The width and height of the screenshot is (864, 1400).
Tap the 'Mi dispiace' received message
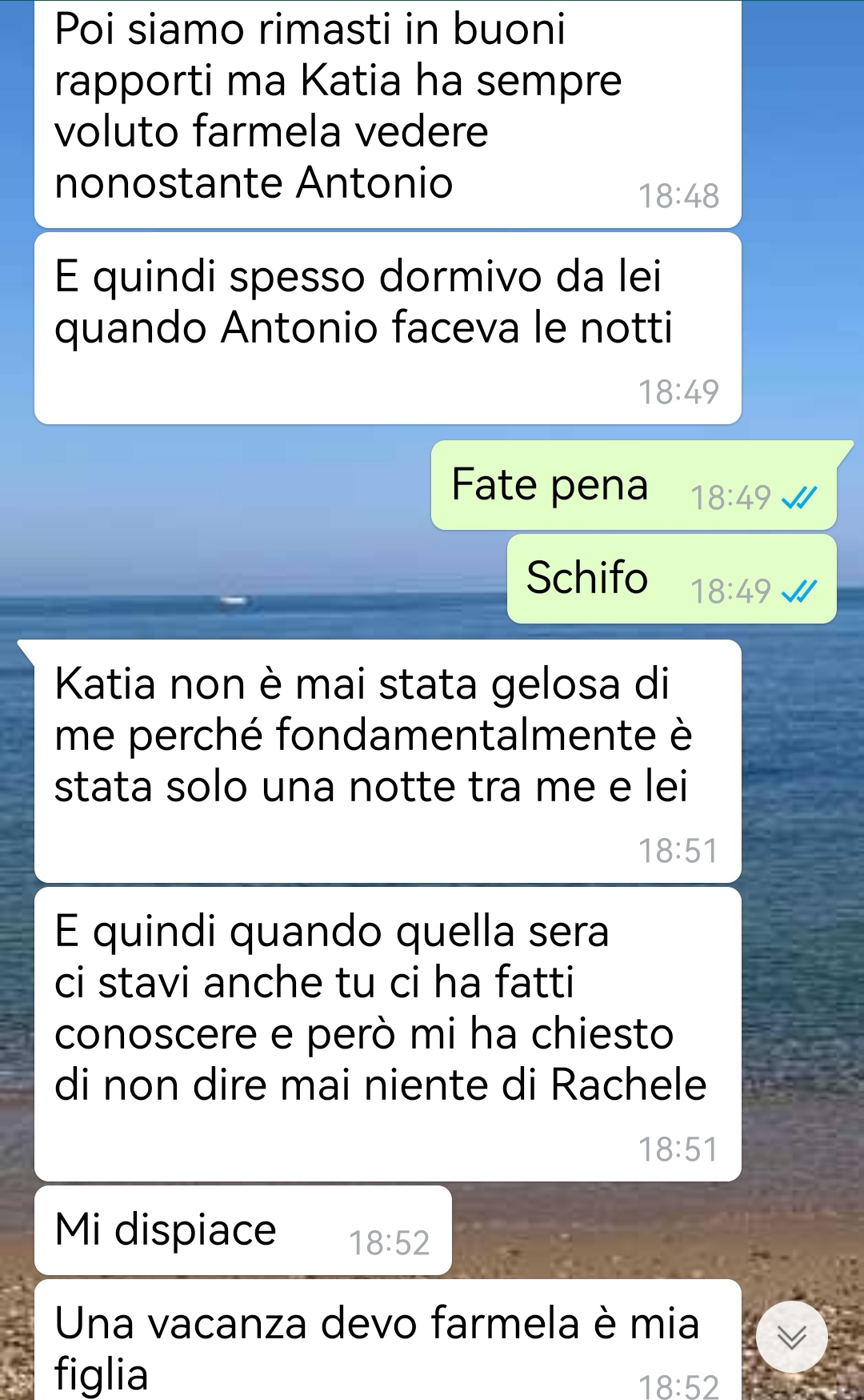[x=243, y=1230]
